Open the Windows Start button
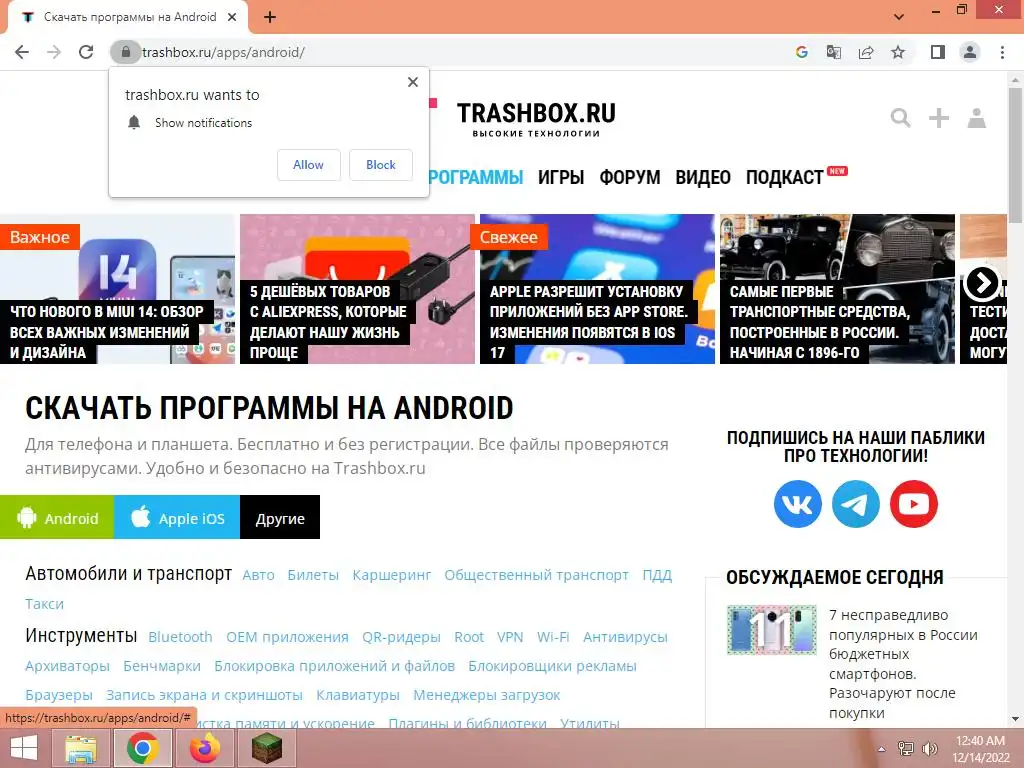The width and height of the screenshot is (1024, 768). coord(24,748)
